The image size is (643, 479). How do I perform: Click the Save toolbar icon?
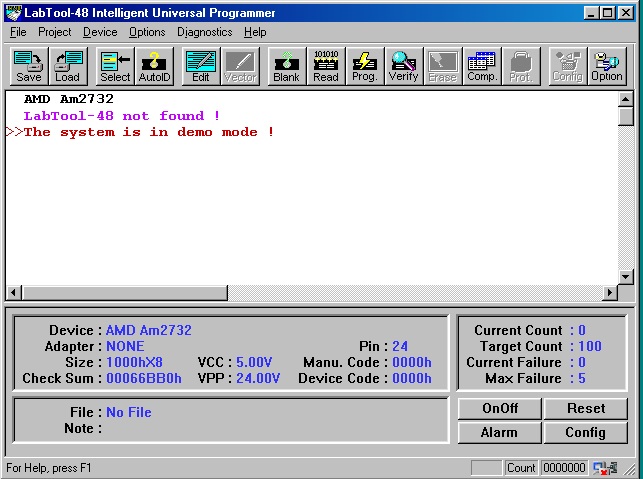click(x=29, y=66)
